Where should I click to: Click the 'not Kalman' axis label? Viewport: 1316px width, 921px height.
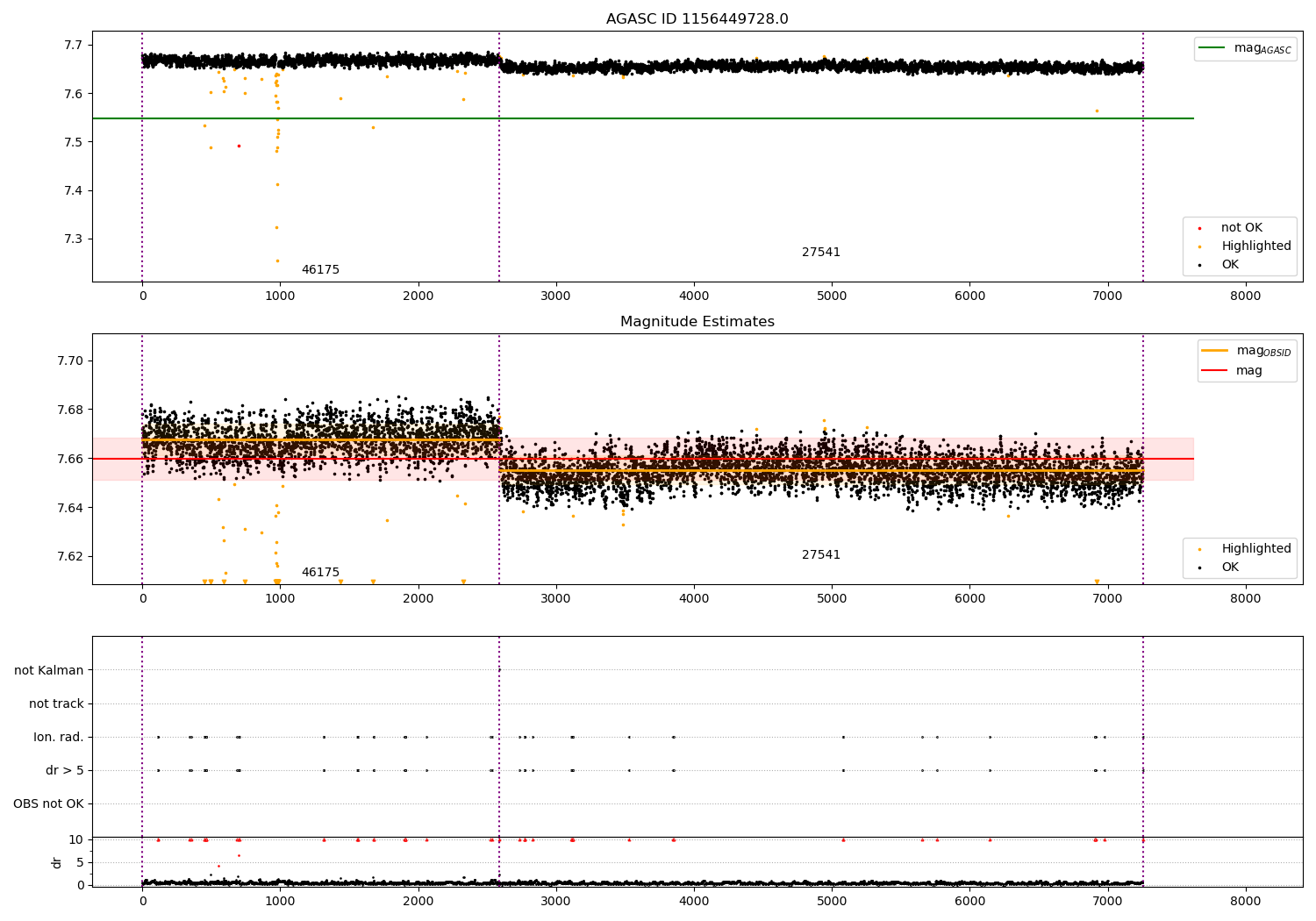point(49,671)
